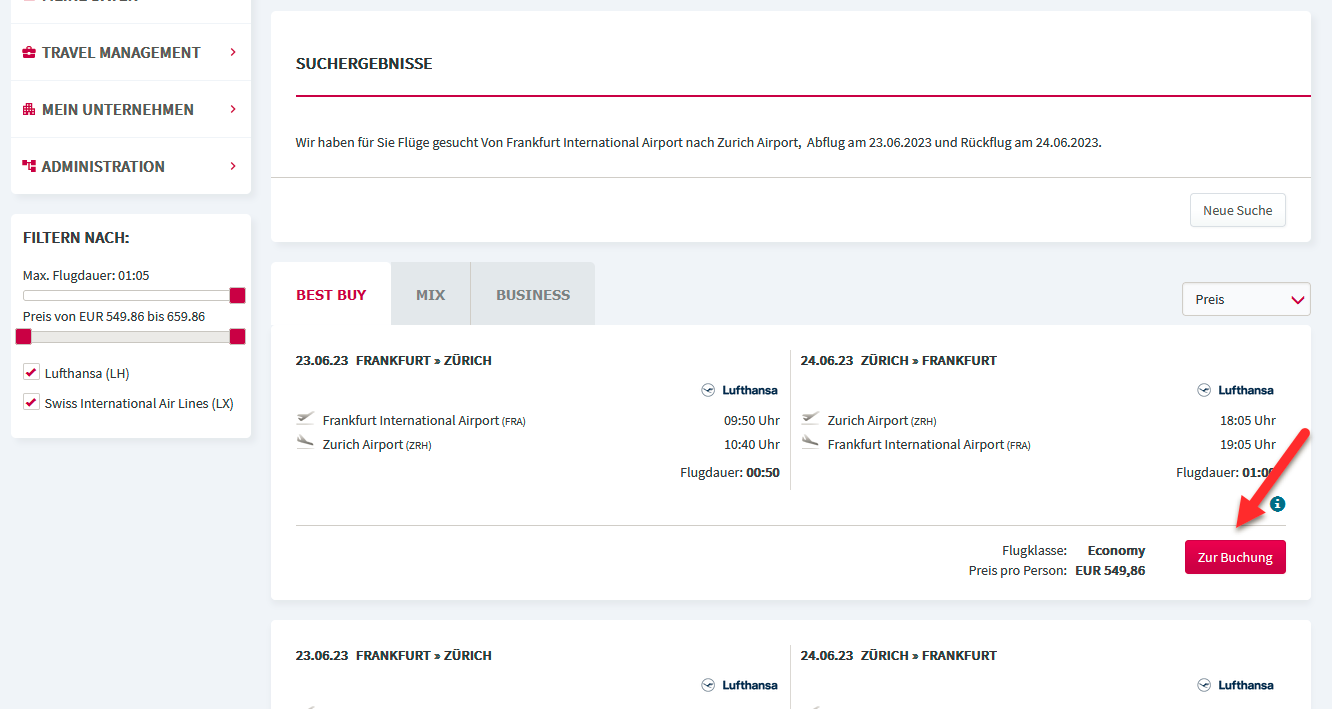Viewport: 1332px width, 709px height.
Task: Click the maximum price slider handle
Action: click(237, 336)
